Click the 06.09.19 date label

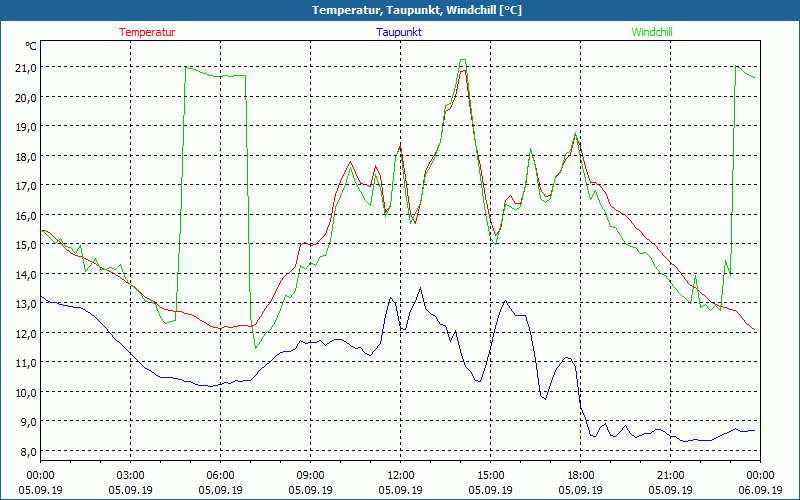pyautogui.click(x=760, y=490)
